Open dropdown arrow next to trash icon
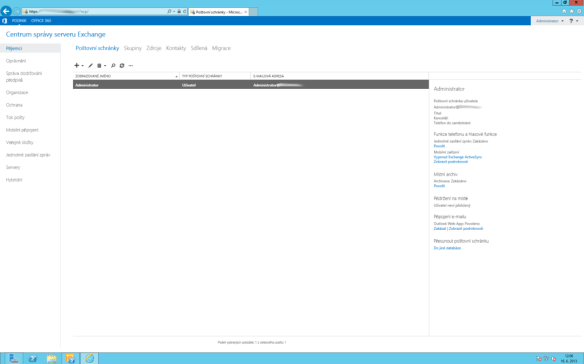The width and height of the screenshot is (584, 364). click(x=105, y=66)
